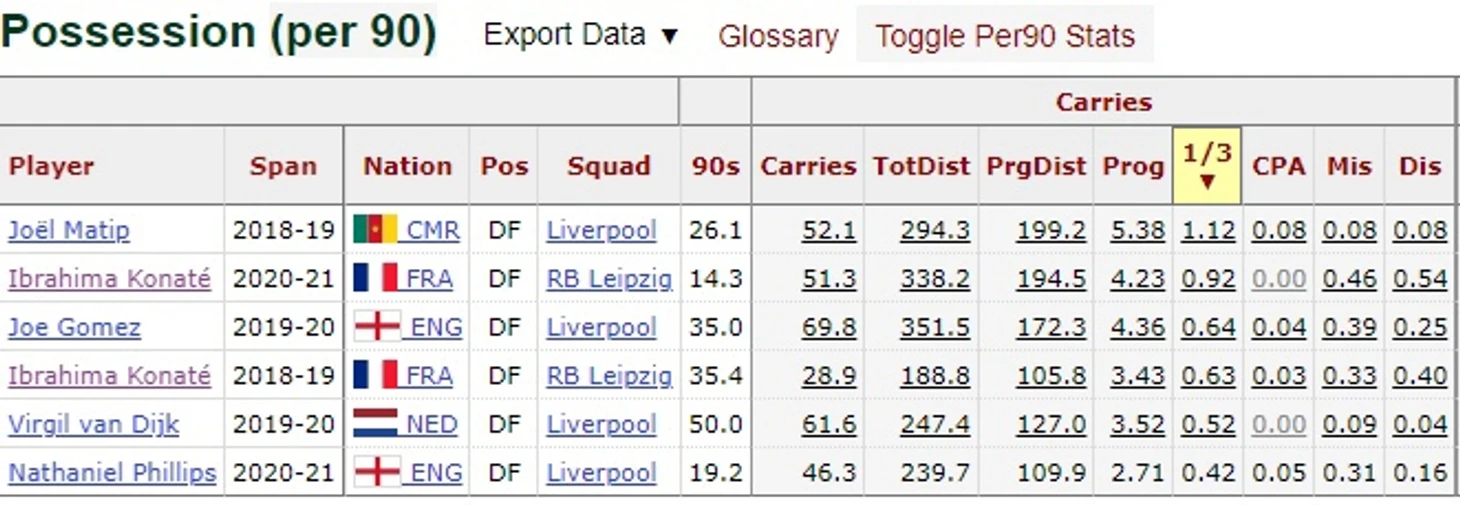Sort by the TotDist column header
1460x505 pixels.
click(921, 166)
